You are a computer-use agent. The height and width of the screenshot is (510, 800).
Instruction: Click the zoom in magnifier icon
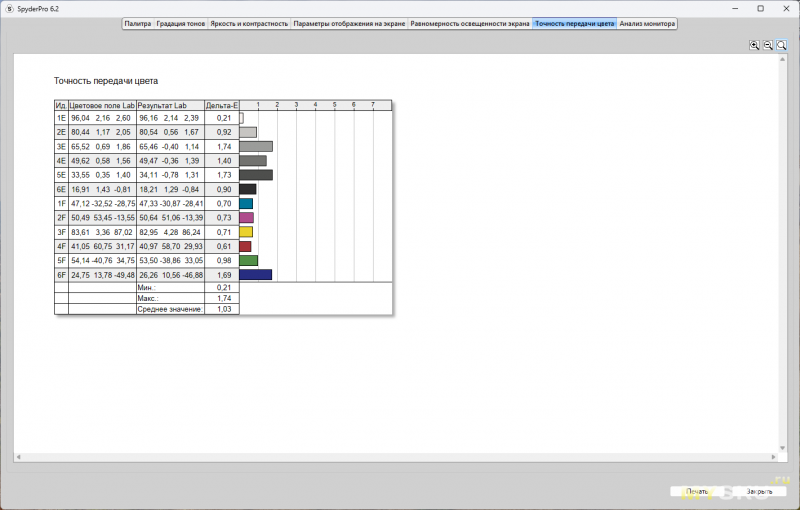click(x=755, y=45)
